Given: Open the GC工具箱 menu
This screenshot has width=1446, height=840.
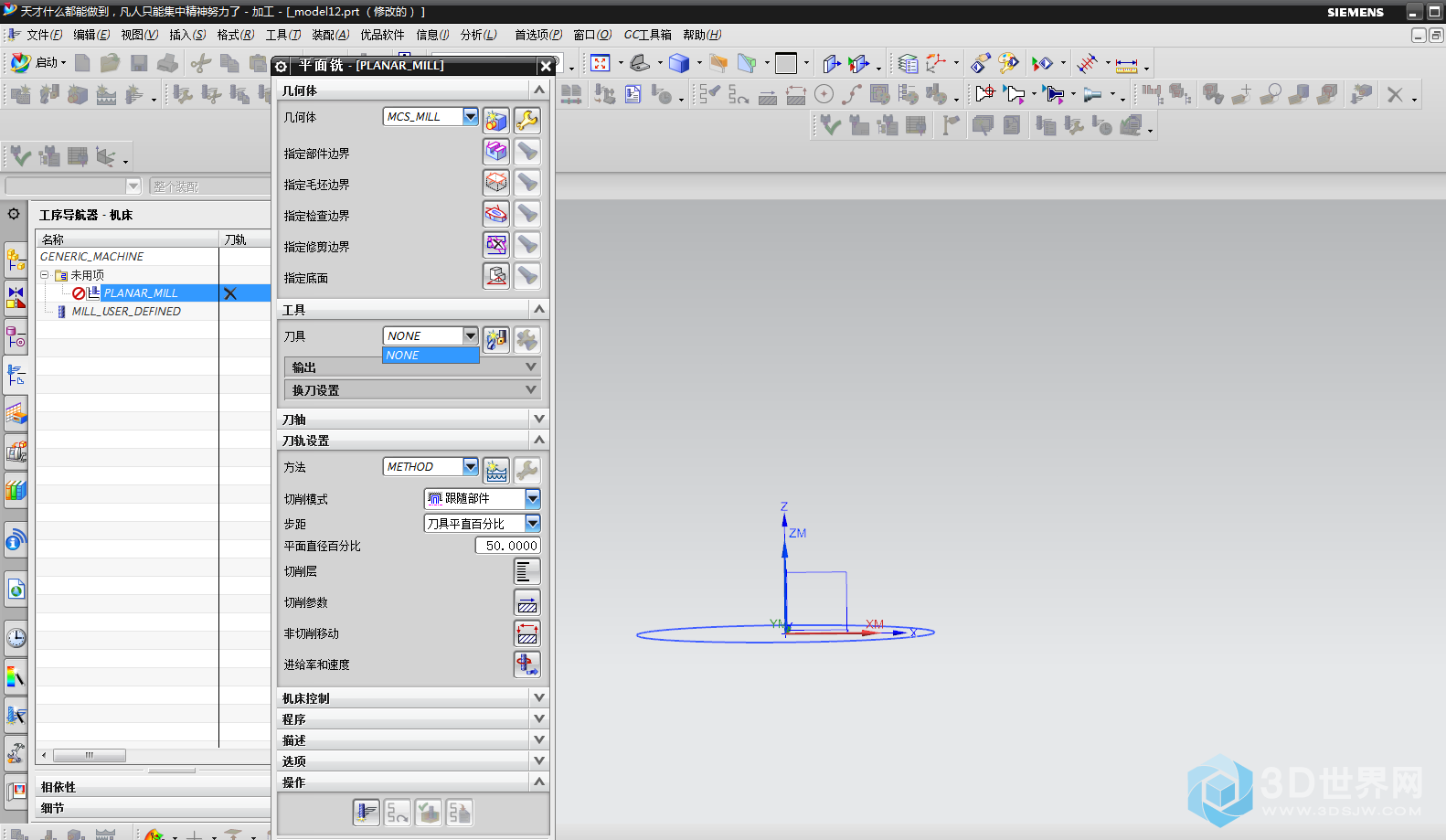Looking at the screenshot, I should point(647,35).
